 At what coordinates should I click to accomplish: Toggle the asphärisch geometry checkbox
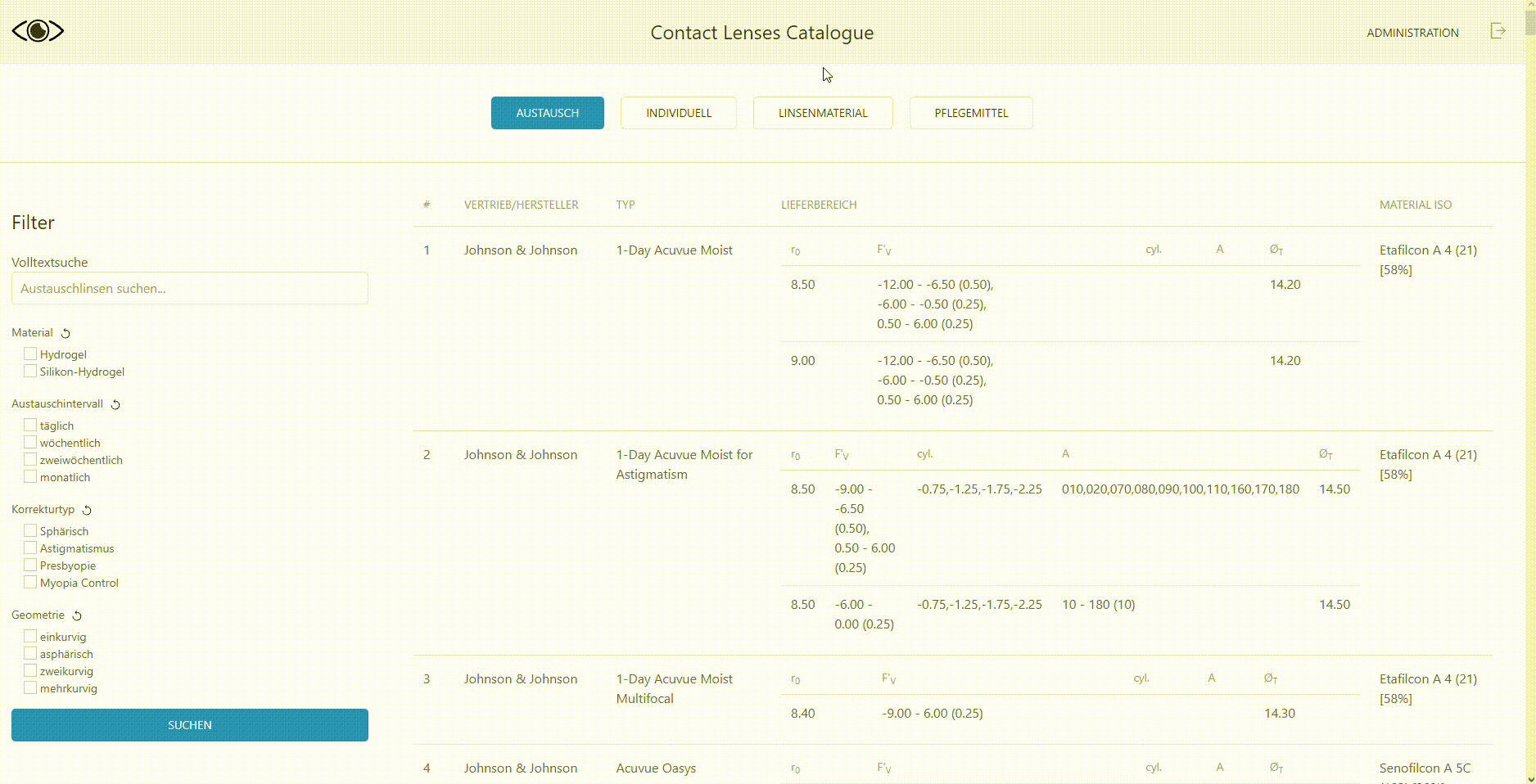click(x=30, y=653)
